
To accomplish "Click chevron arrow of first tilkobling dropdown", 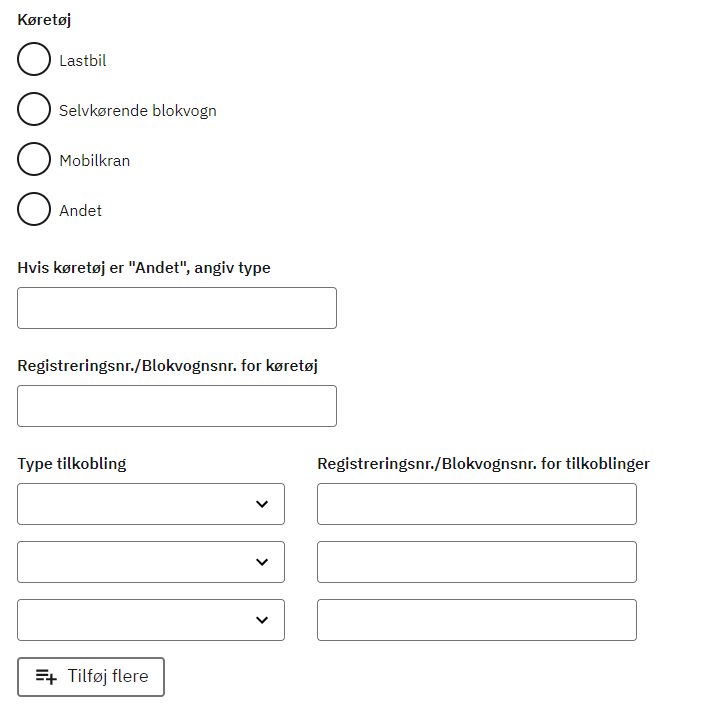I will coord(262,504).
